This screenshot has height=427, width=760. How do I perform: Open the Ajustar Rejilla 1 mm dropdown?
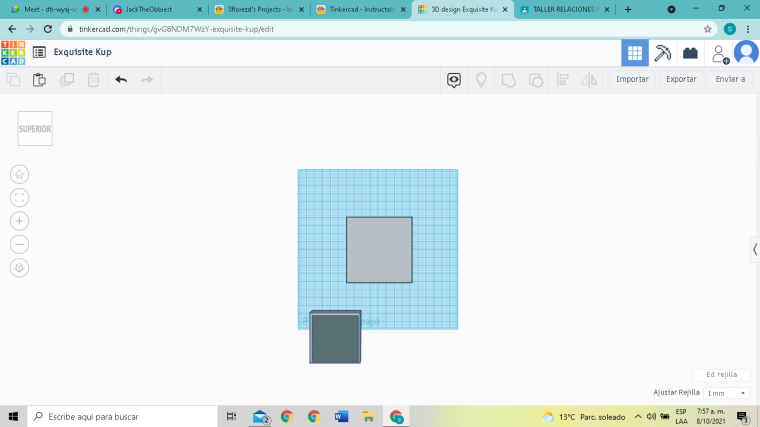(726, 393)
